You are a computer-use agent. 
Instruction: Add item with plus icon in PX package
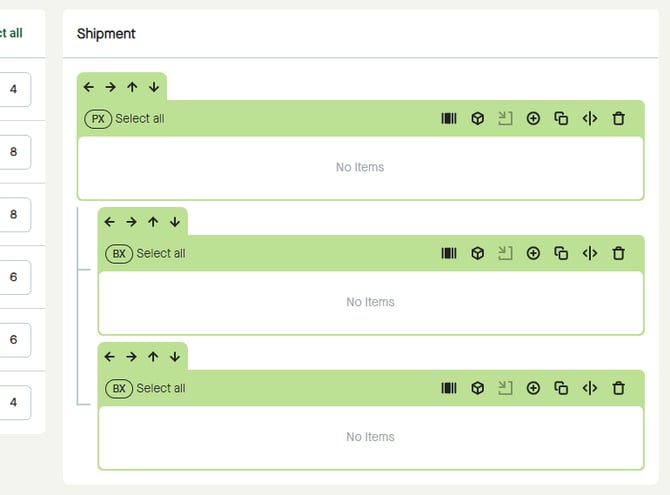pyautogui.click(x=533, y=118)
